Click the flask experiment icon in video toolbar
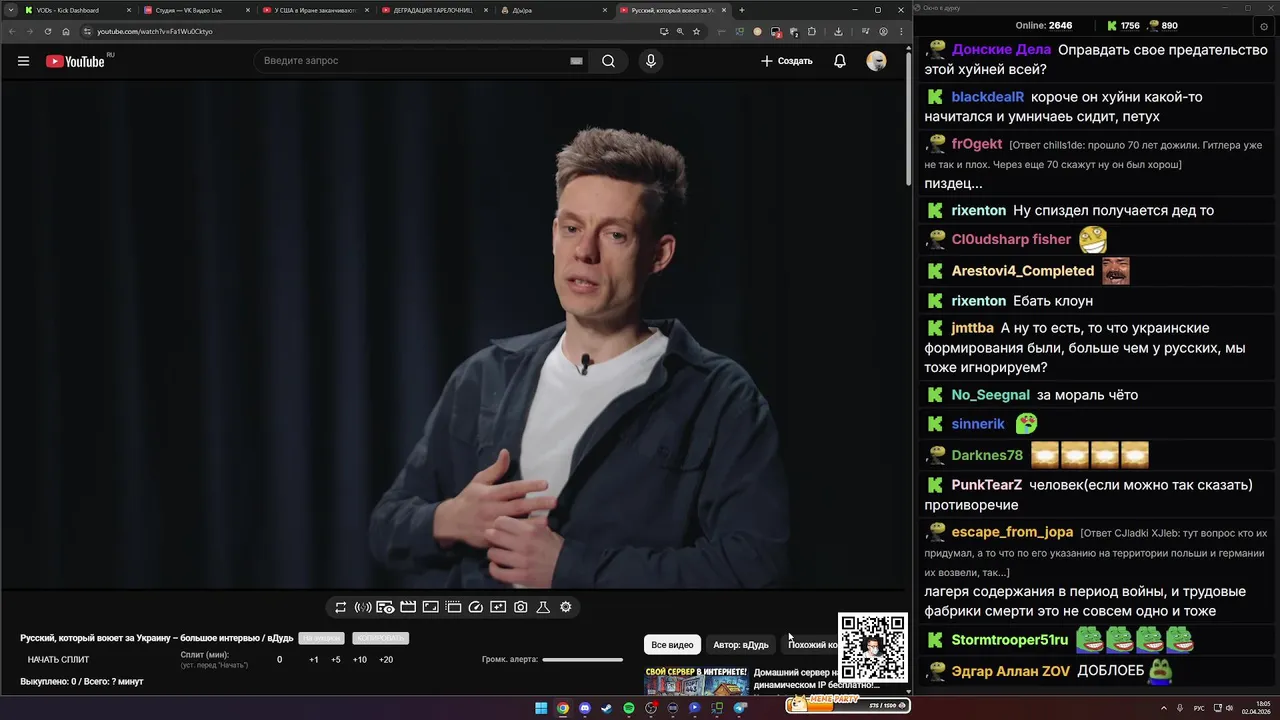Viewport: 1280px width, 720px height. pyautogui.click(x=543, y=607)
